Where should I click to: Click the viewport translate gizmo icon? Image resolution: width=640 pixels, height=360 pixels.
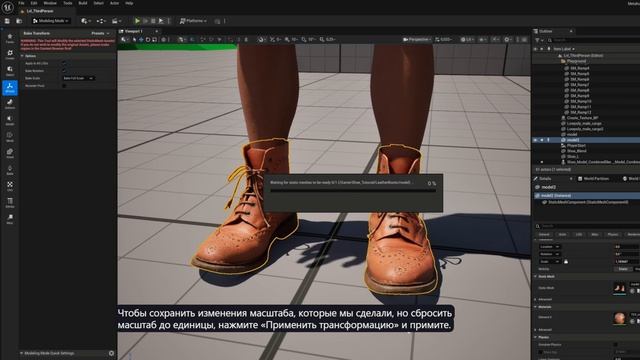(x=141, y=40)
